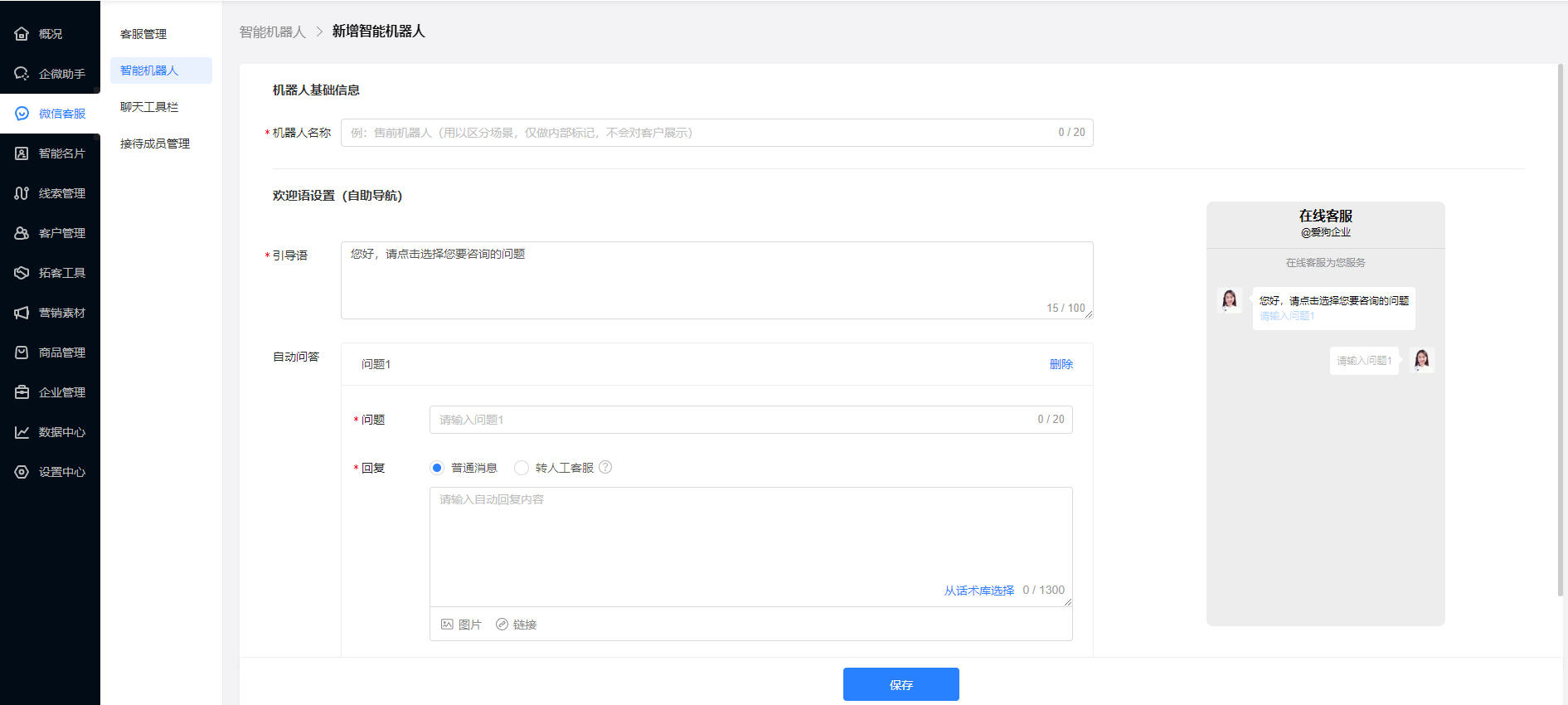Click the 从话术库选择 link
Image resolution: width=1568 pixels, height=705 pixels.
[x=978, y=591]
